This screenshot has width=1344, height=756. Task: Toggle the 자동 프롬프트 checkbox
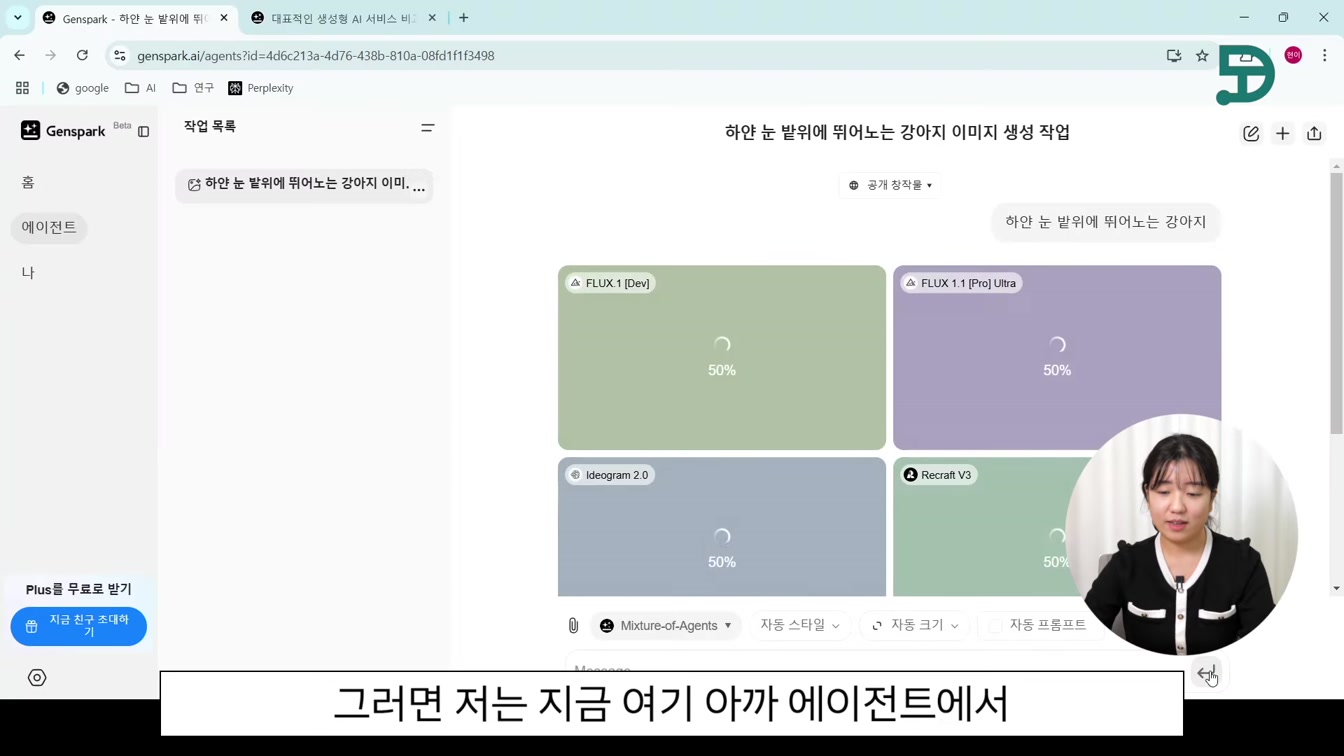click(996, 626)
